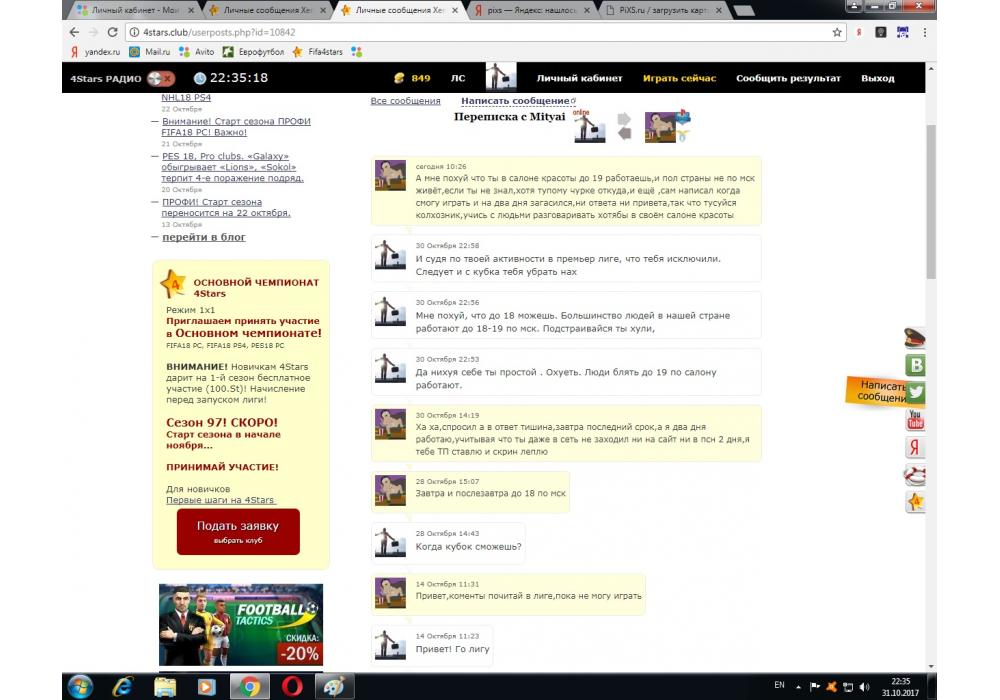Click the Twitter bird side icon
Viewport: 1000px width, 700px height.
click(x=916, y=393)
